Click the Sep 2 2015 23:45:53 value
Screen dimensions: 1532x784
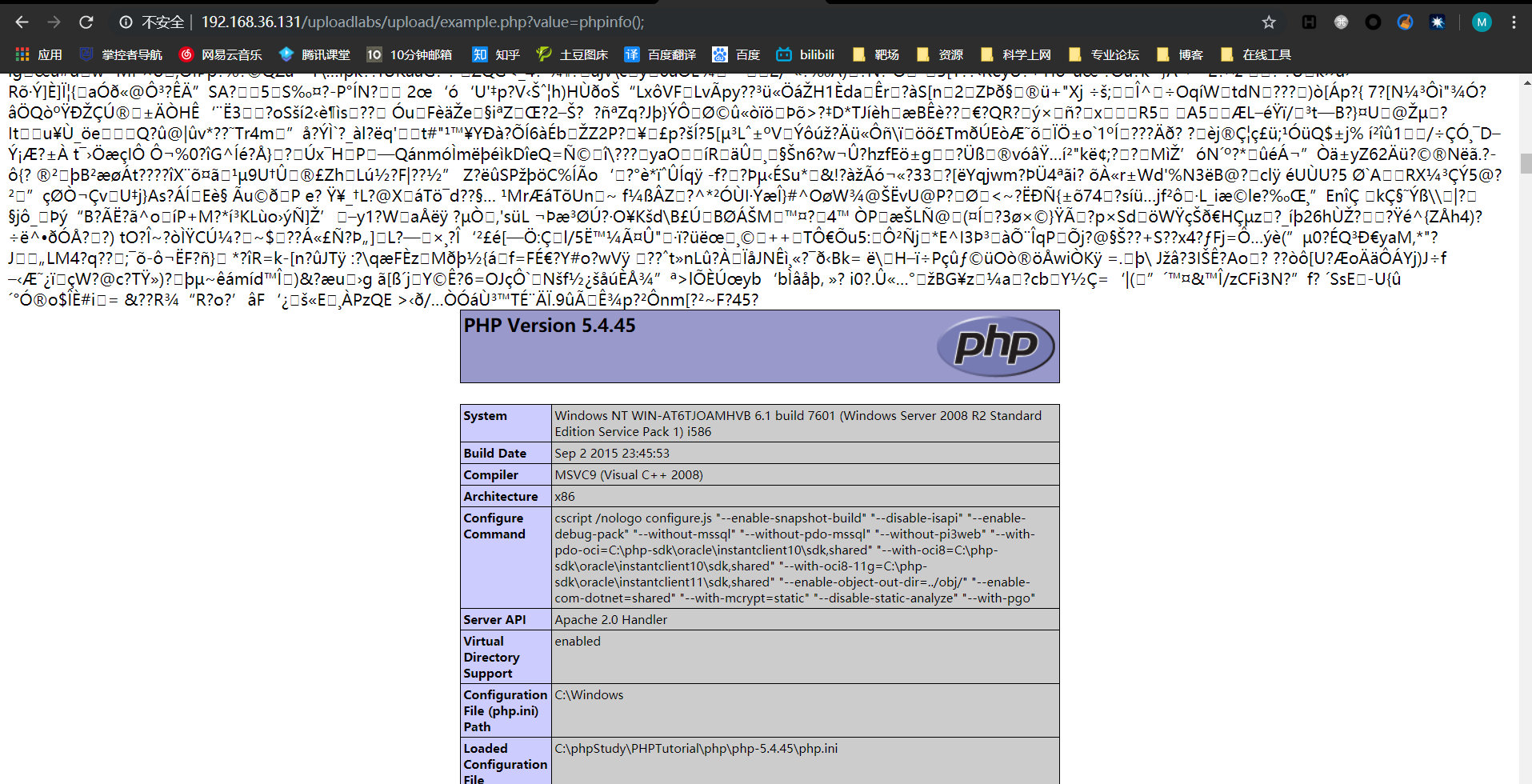[612, 453]
